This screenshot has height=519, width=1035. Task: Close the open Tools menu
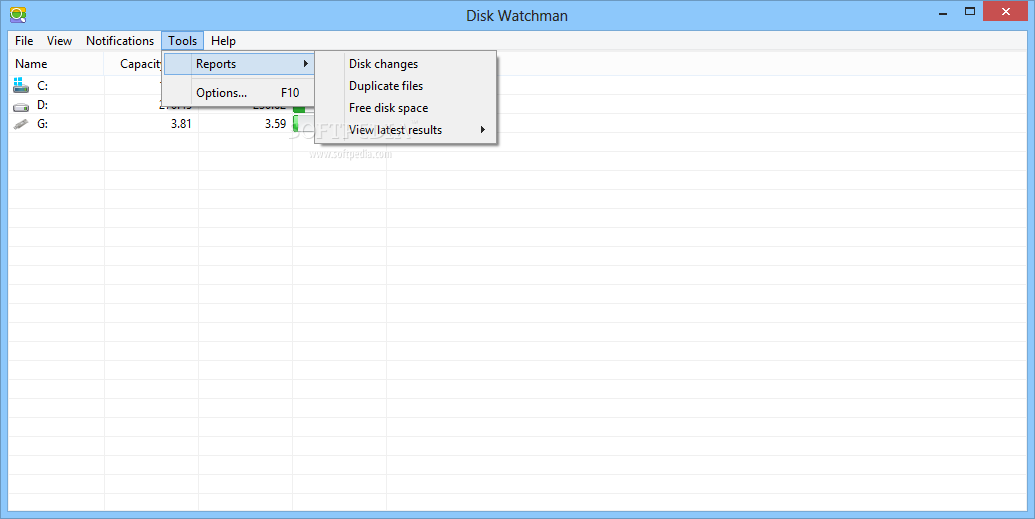click(183, 41)
